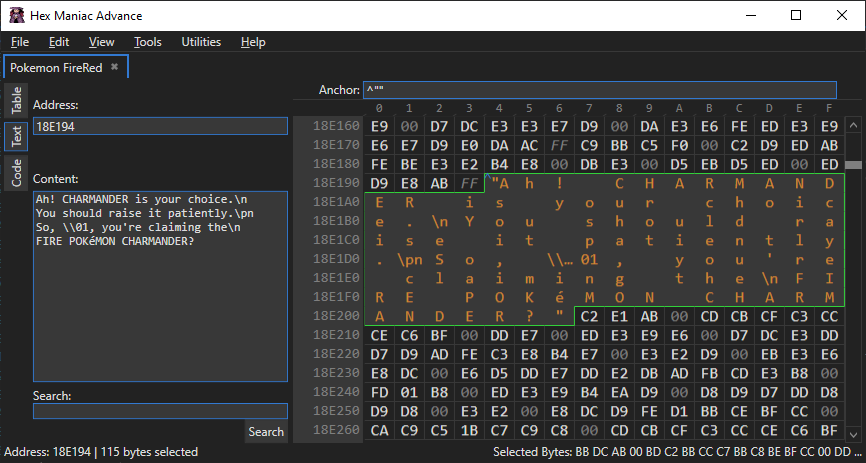Click the Address input field
Viewport: 866px width, 463px height.
pos(160,127)
